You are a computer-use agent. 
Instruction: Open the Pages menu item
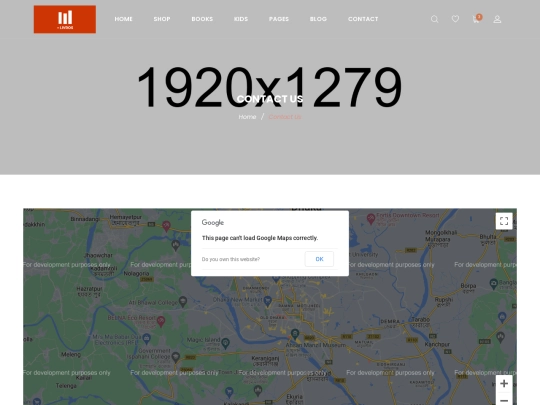pos(279,19)
